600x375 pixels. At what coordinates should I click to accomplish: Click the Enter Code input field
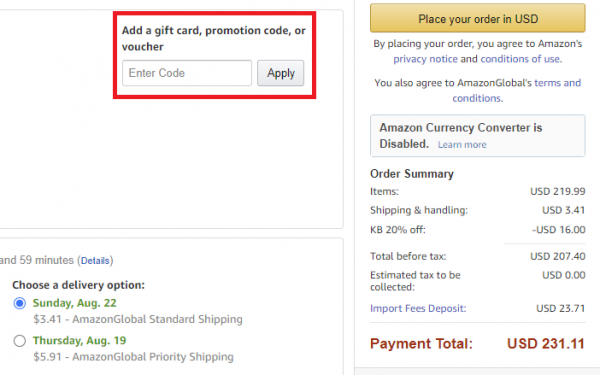click(x=187, y=73)
